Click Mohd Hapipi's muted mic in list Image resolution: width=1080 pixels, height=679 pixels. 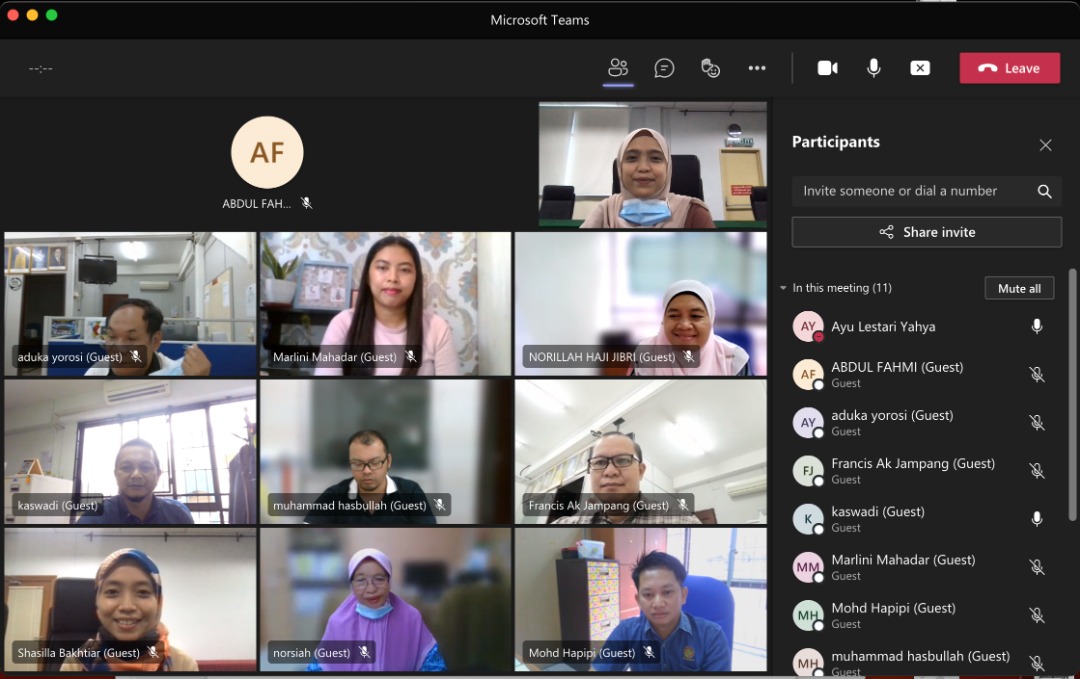click(1037, 616)
